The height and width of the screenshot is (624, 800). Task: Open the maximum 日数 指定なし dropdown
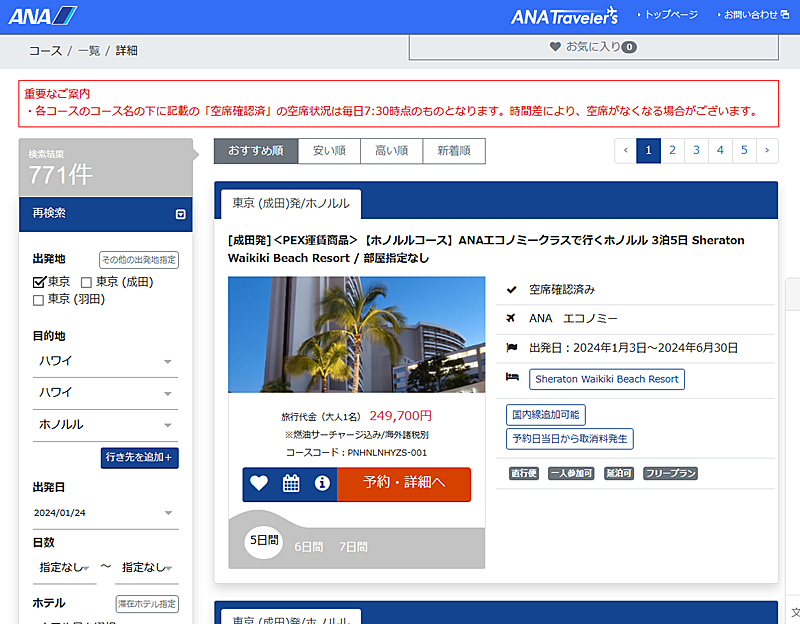(147, 567)
